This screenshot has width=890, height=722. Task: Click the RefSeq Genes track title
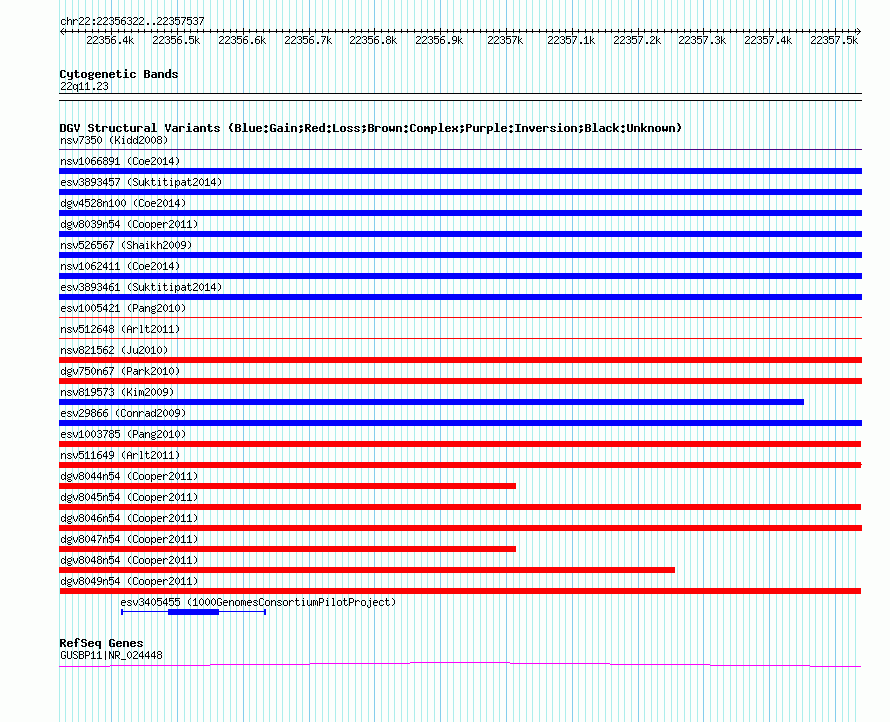[x=102, y=643]
